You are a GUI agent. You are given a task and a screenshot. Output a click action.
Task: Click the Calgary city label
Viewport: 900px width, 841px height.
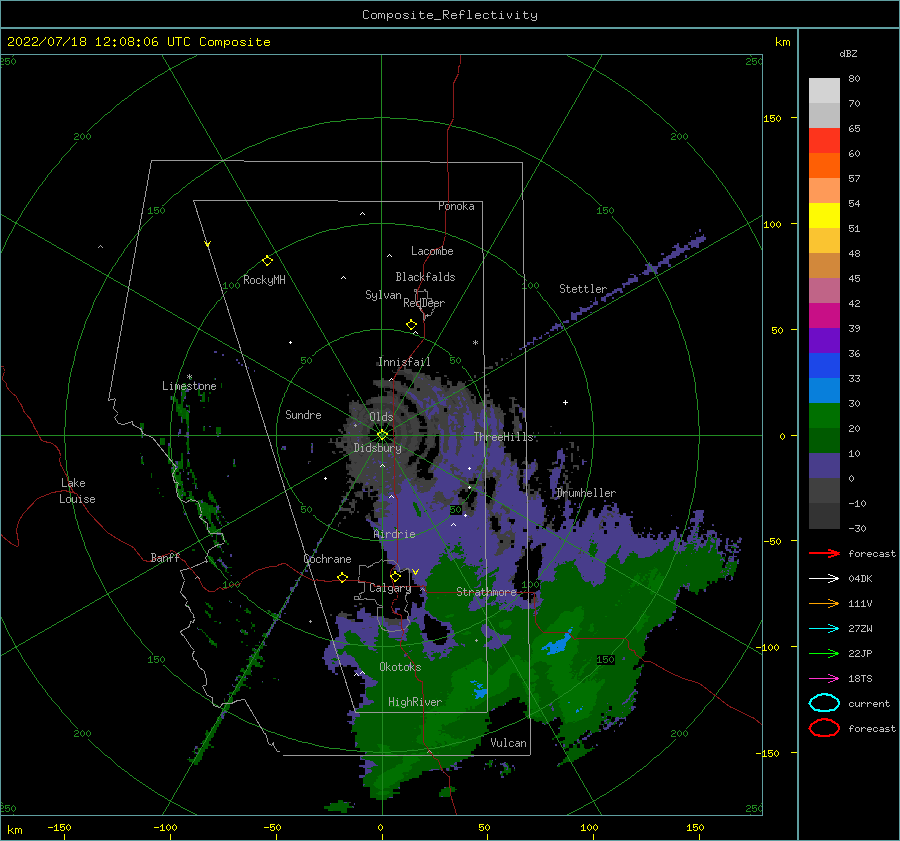point(390,588)
